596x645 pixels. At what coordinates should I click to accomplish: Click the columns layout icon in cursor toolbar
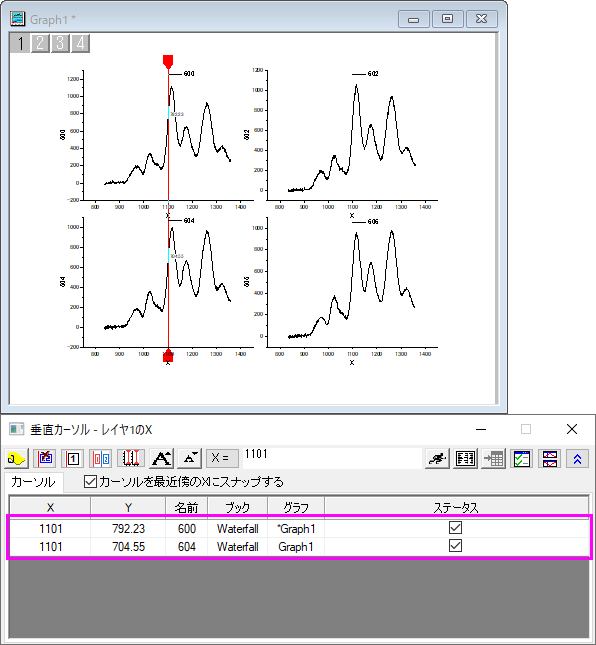point(465,458)
